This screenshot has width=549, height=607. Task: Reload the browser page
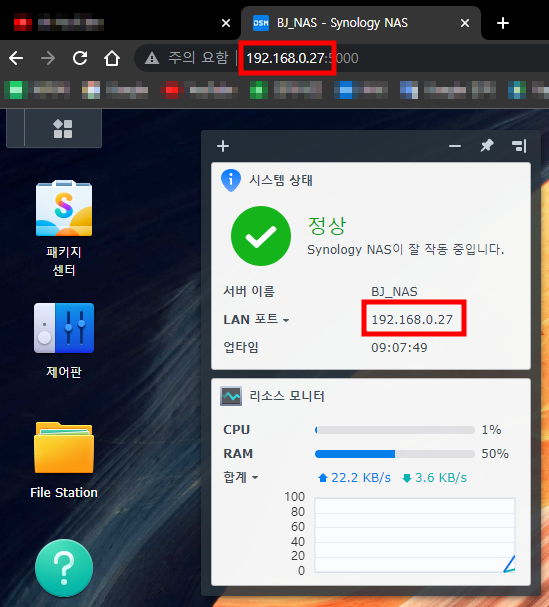(80, 58)
